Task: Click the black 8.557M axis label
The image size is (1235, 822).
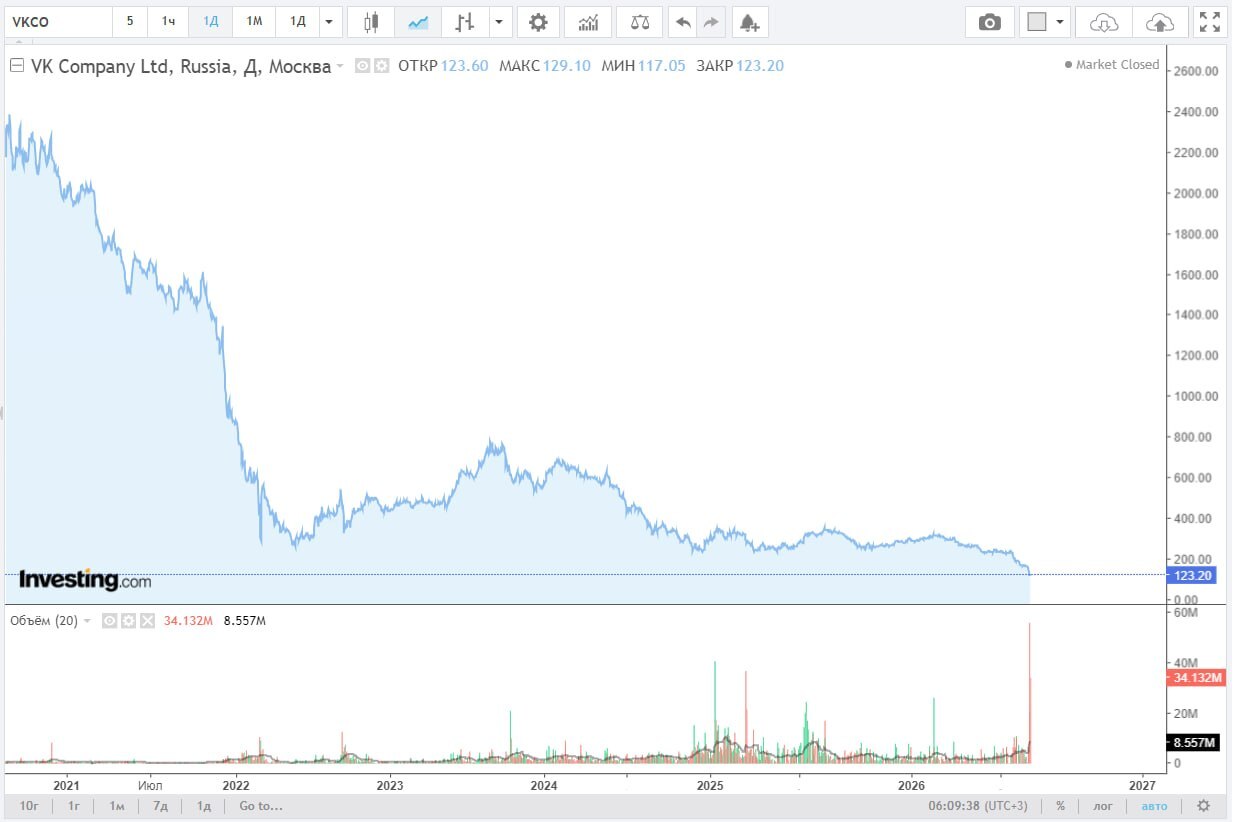Action: [x=1193, y=743]
